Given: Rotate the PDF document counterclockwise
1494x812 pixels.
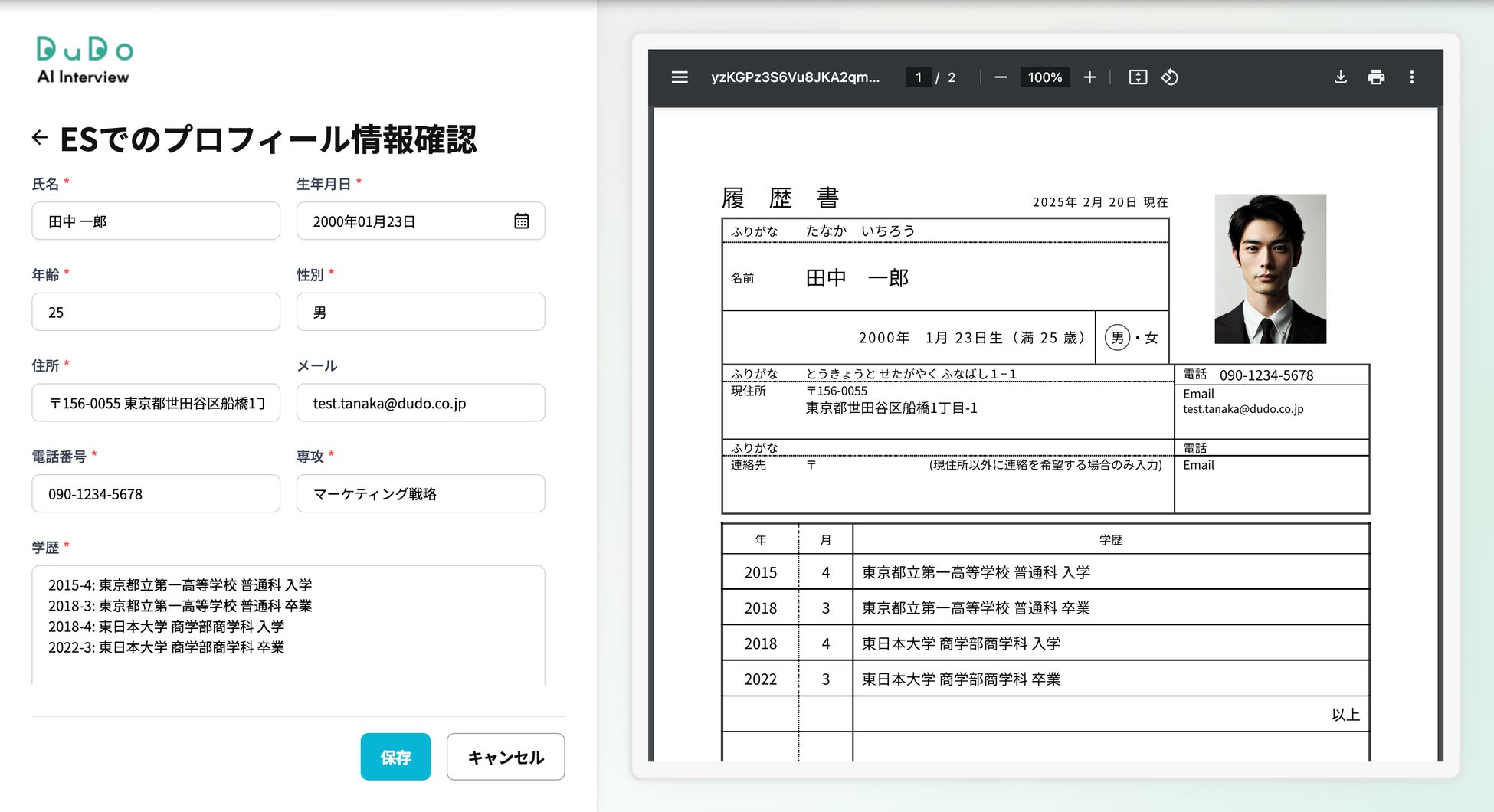Looking at the screenshot, I should [x=1170, y=77].
